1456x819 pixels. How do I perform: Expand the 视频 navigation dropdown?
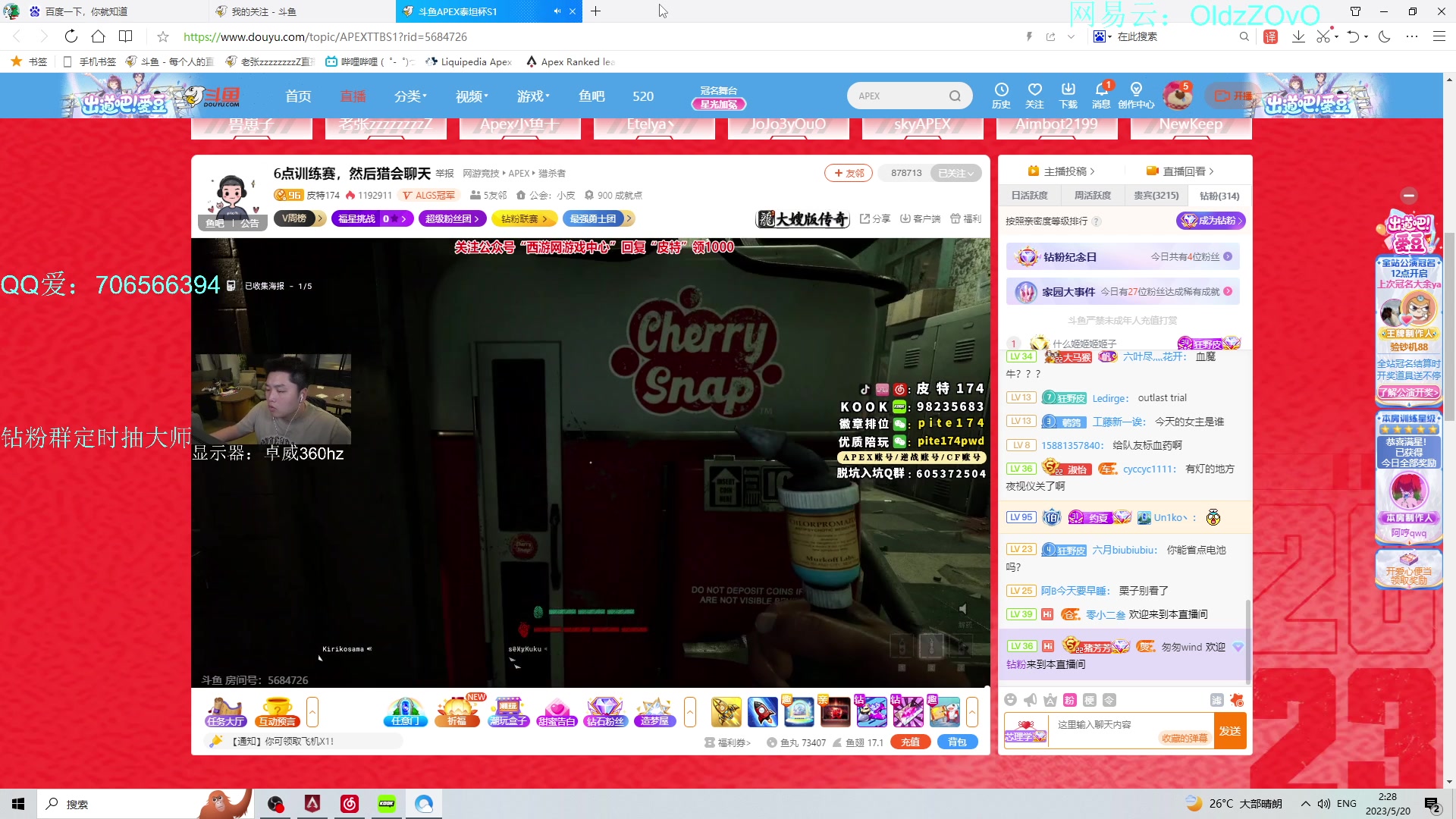coord(472,96)
